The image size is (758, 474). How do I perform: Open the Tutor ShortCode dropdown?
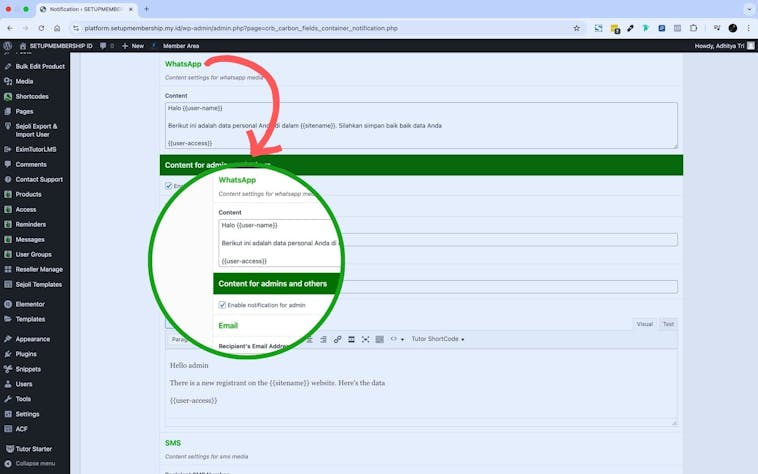438,339
